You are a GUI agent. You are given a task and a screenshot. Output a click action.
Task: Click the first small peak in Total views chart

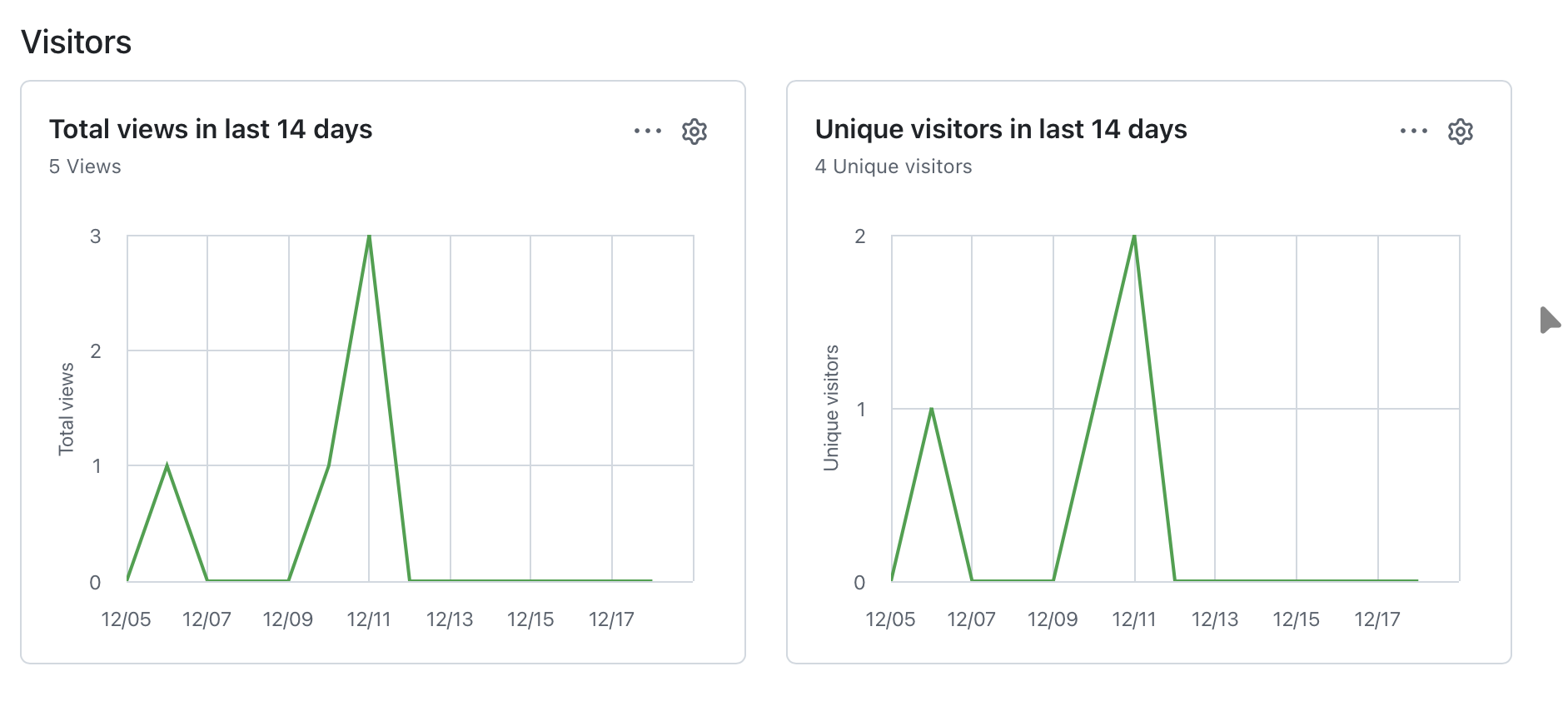click(167, 465)
